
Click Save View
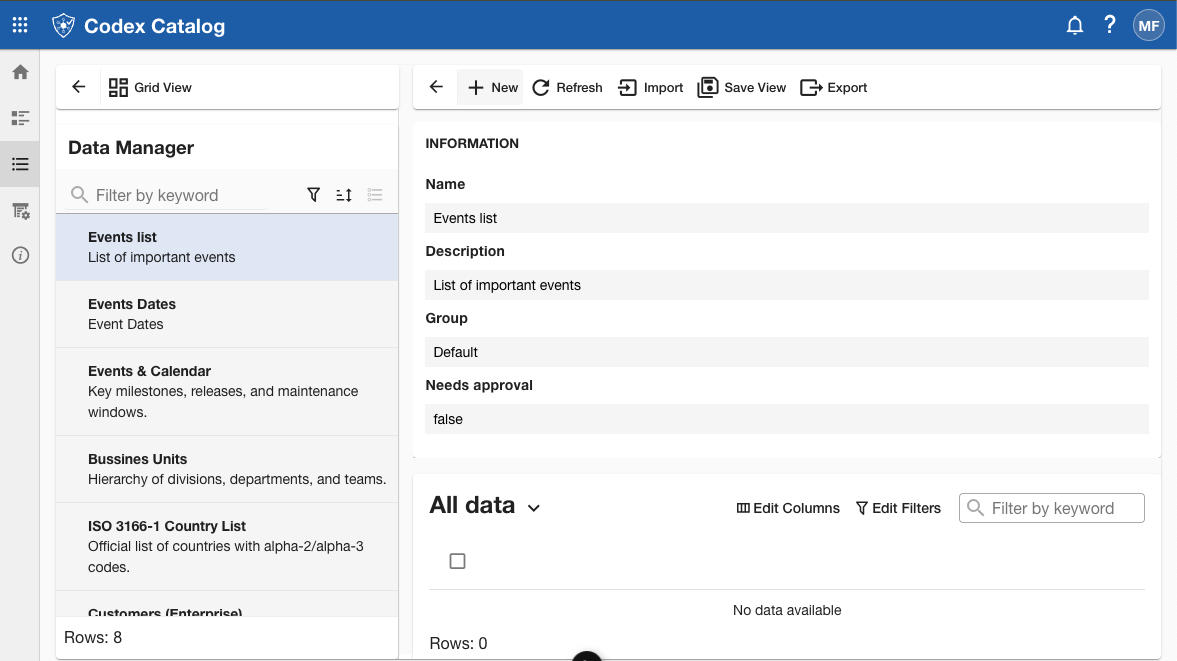pyautogui.click(x=741, y=88)
